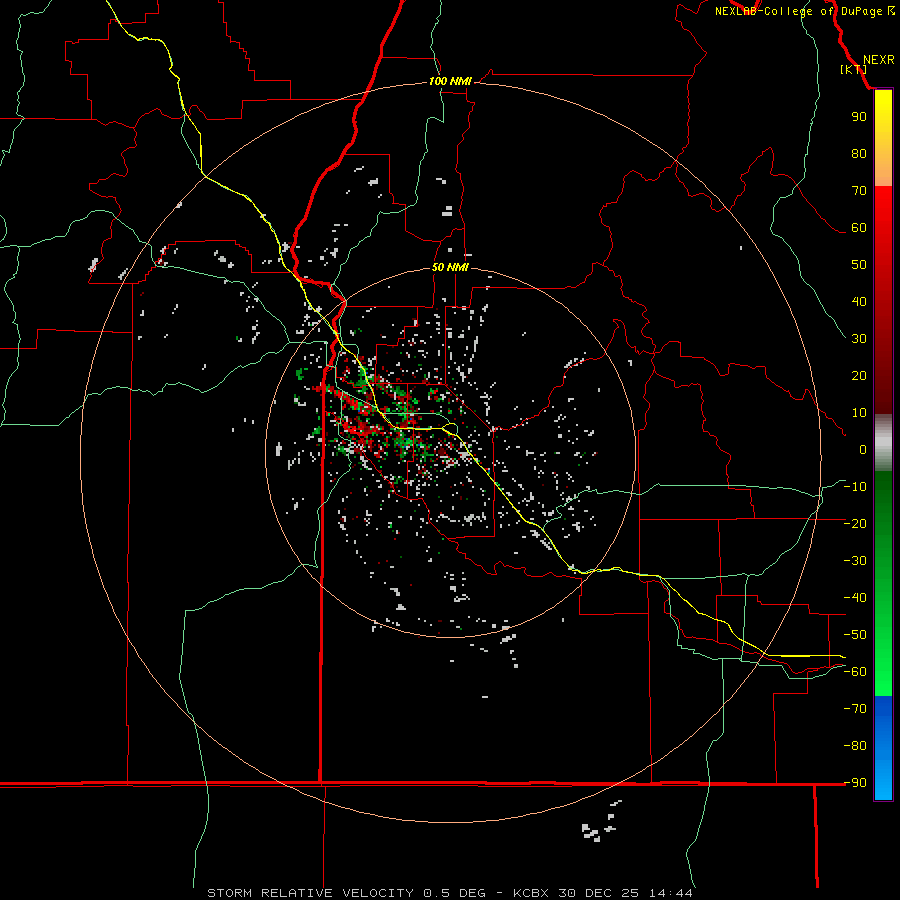Click the 100 NMI range ring label
This screenshot has height=900, width=900.
click(x=450, y=81)
